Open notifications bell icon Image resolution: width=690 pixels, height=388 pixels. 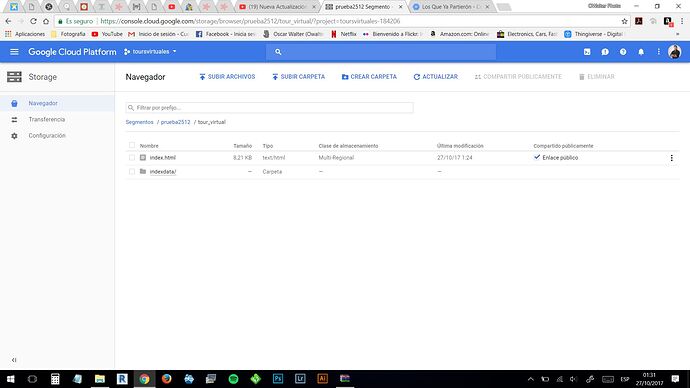coord(641,52)
